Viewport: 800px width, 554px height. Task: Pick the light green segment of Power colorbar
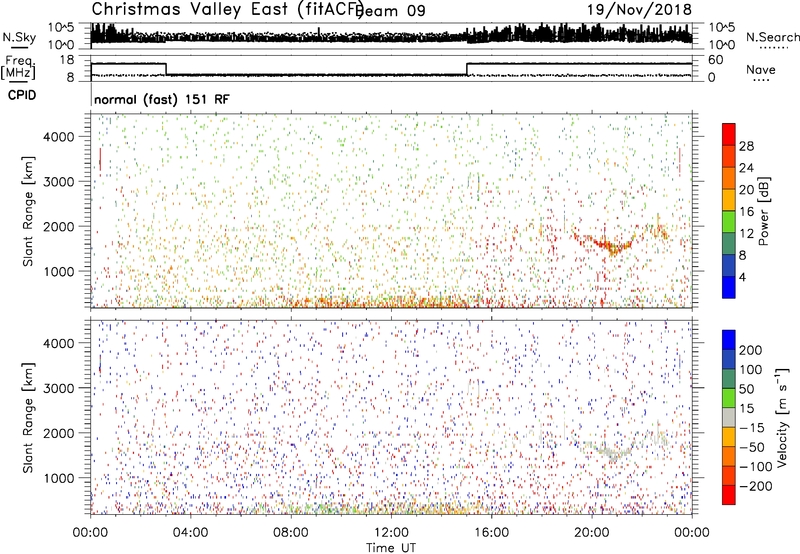tap(729, 222)
